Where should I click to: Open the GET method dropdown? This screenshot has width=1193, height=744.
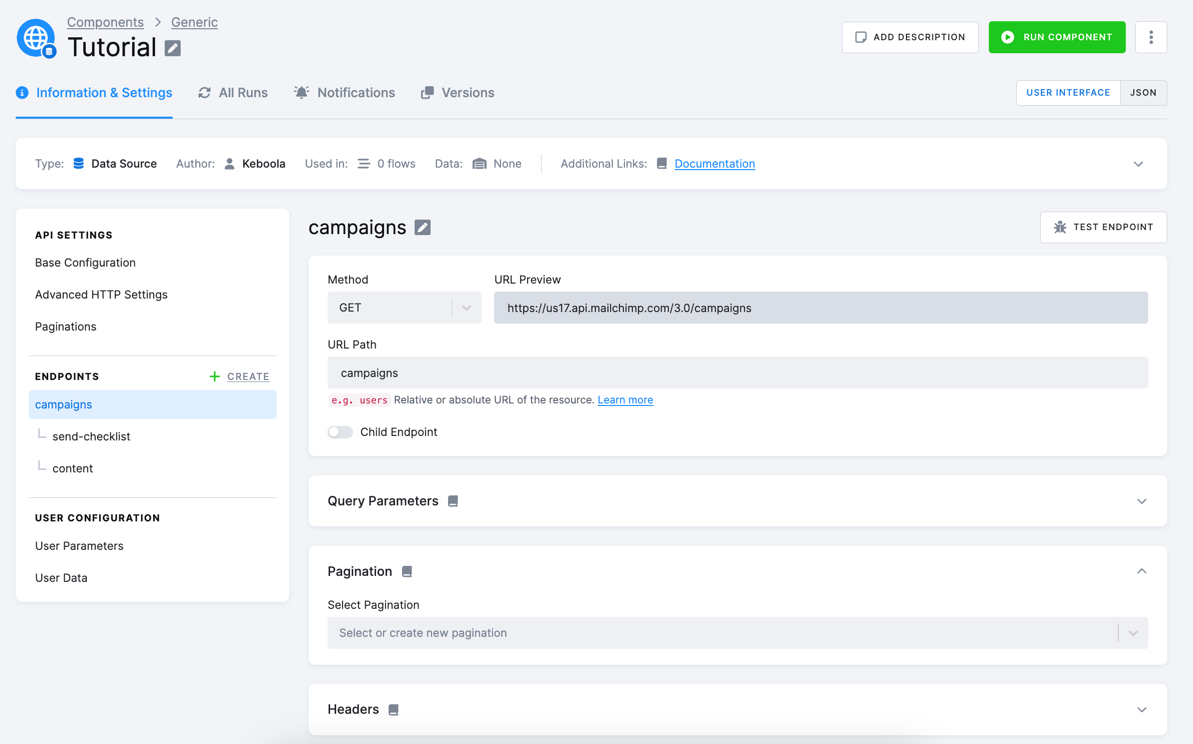(x=404, y=308)
